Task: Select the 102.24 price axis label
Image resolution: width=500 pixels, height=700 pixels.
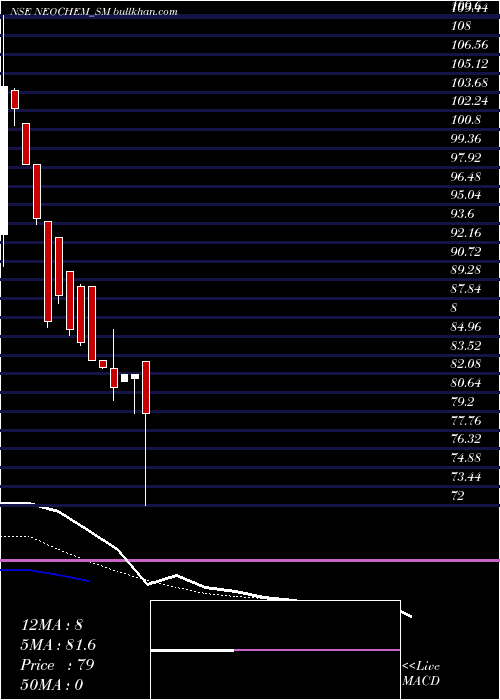Action: click(470, 101)
